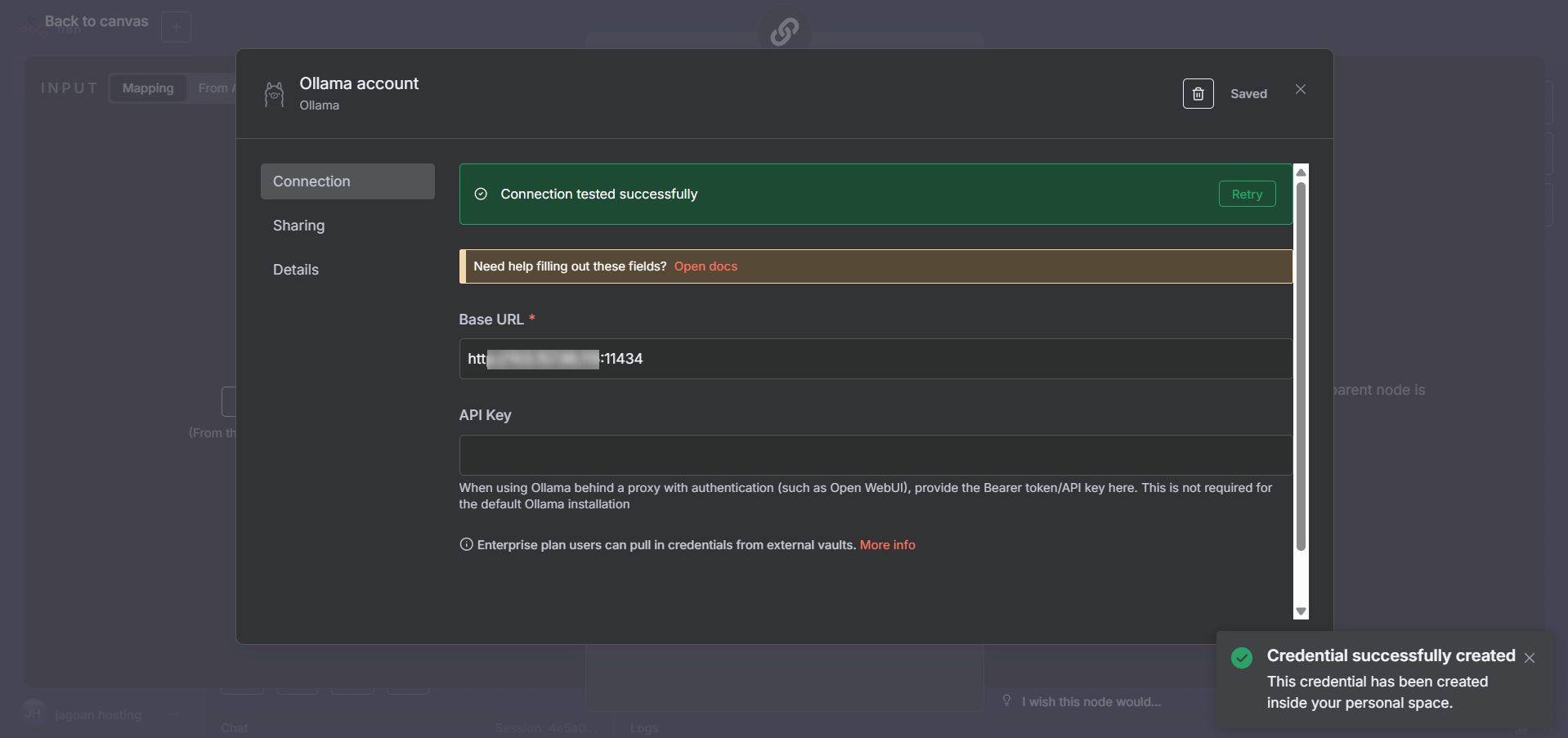The width and height of the screenshot is (1568, 738).
Task: Rename the Ollama account title
Action: 359,83
